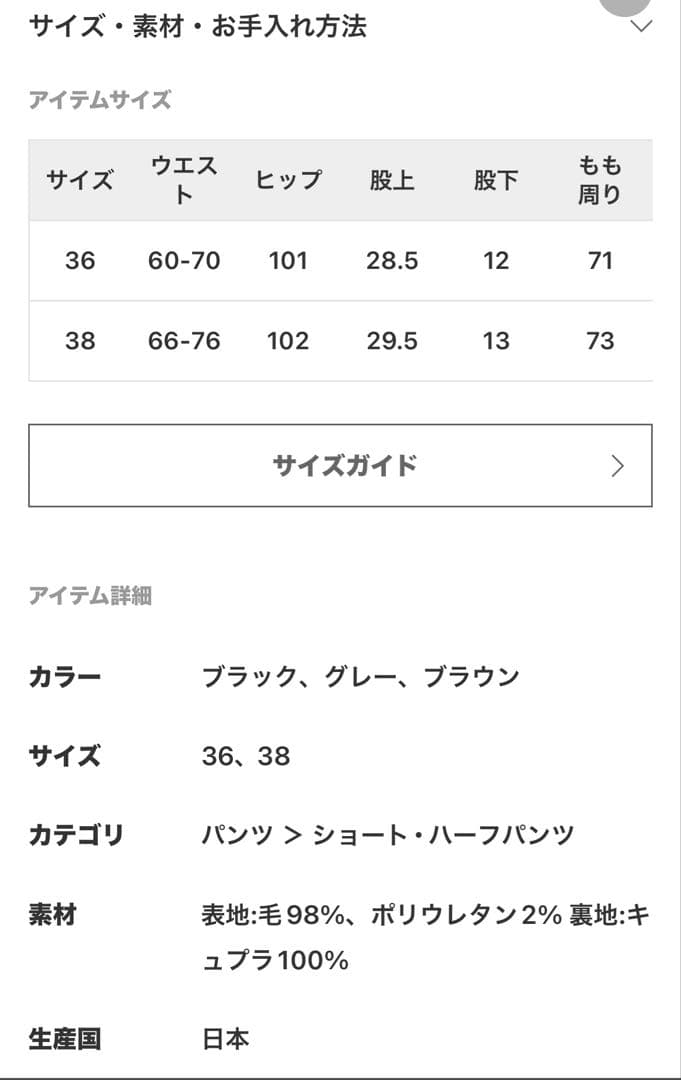
Task: Click the size 38 table row
Action: [x=340, y=341]
